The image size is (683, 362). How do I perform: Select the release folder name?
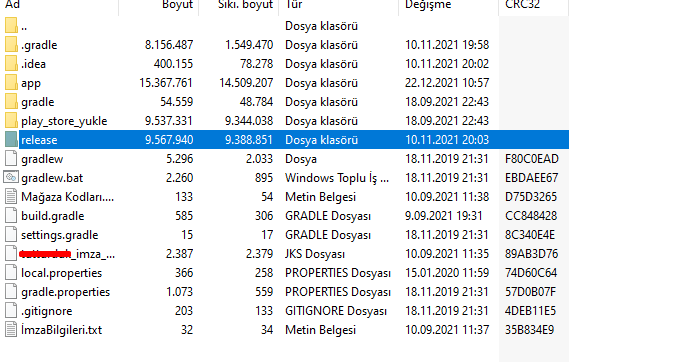tap(39, 140)
